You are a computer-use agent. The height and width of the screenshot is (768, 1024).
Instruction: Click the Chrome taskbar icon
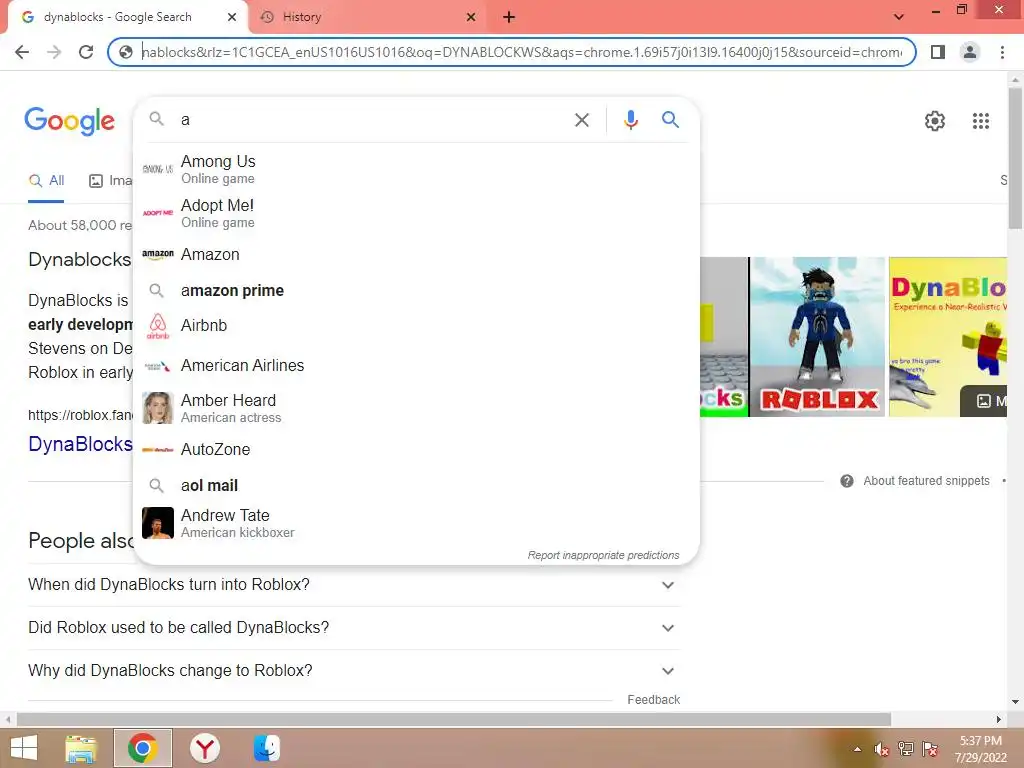click(142, 748)
